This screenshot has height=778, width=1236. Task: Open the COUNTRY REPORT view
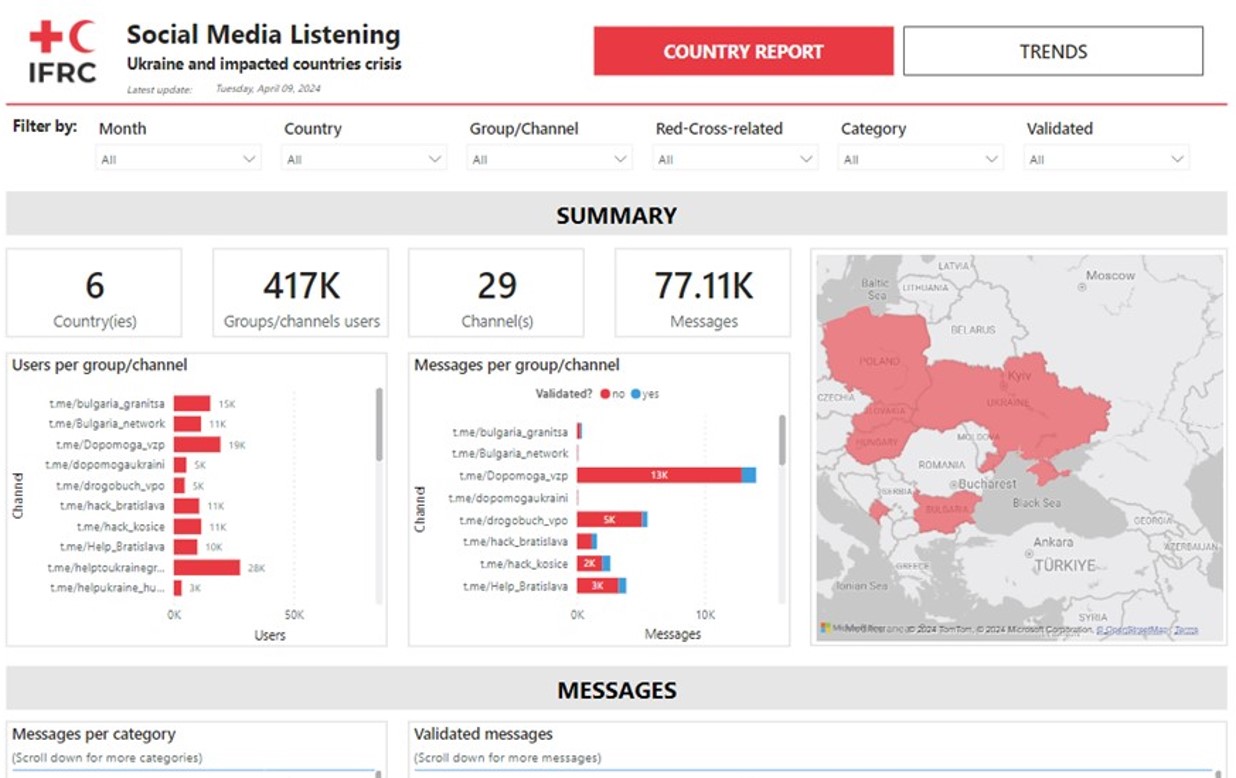coord(743,51)
